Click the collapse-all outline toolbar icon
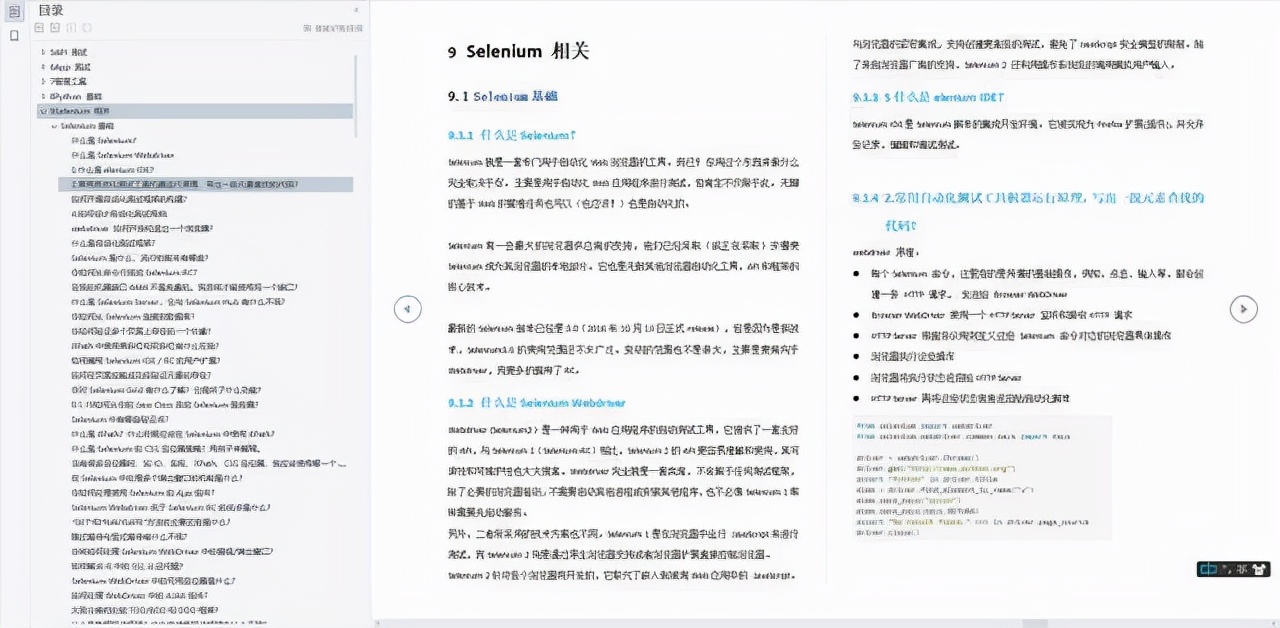This screenshot has width=1280, height=628. click(55, 28)
